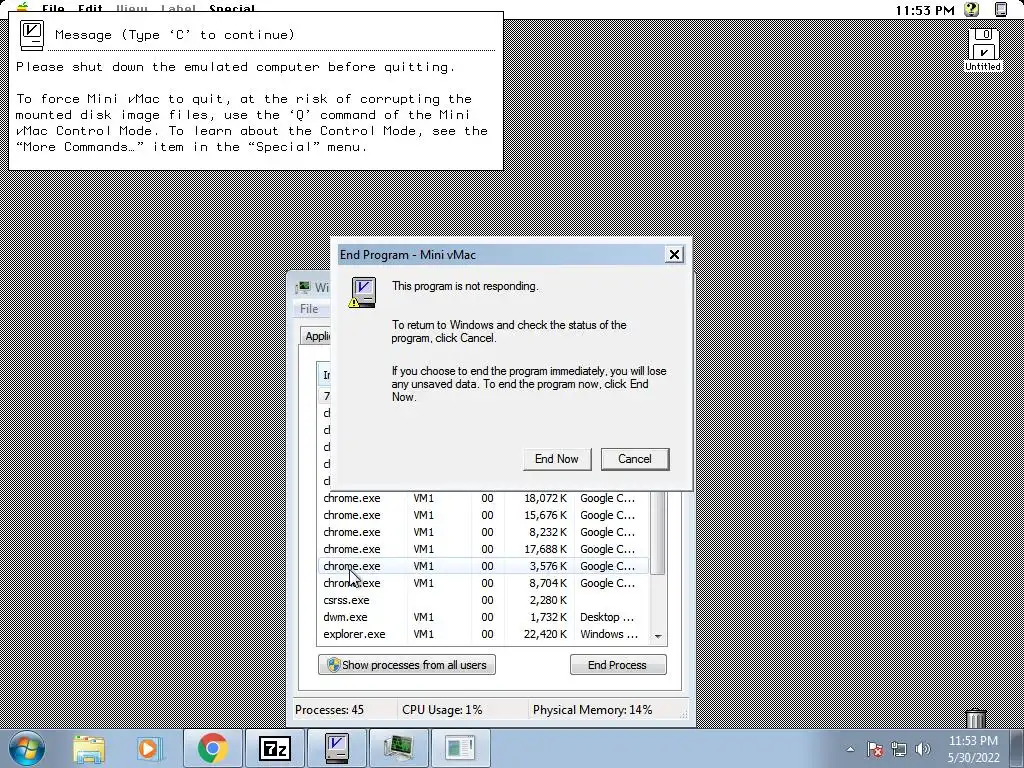The width and height of the screenshot is (1024, 768).
Task: Click the Mini vMac warning icon in dialog
Action: point(363,292)
